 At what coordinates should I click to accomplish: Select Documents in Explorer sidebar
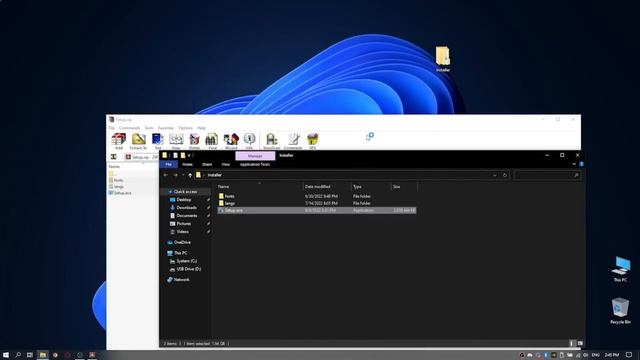tap(187, 216)
